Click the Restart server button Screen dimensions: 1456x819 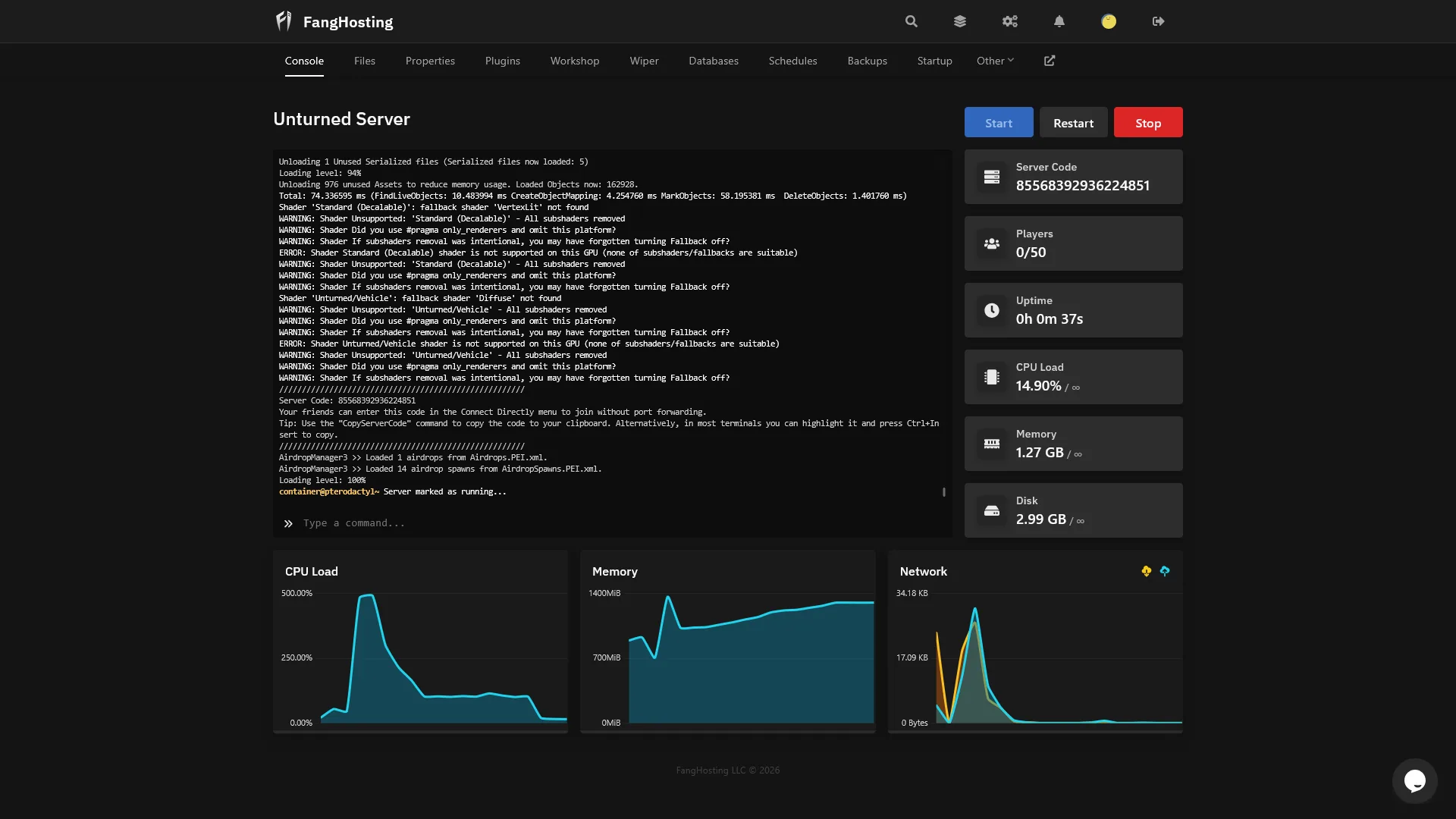pos(1073,122)
